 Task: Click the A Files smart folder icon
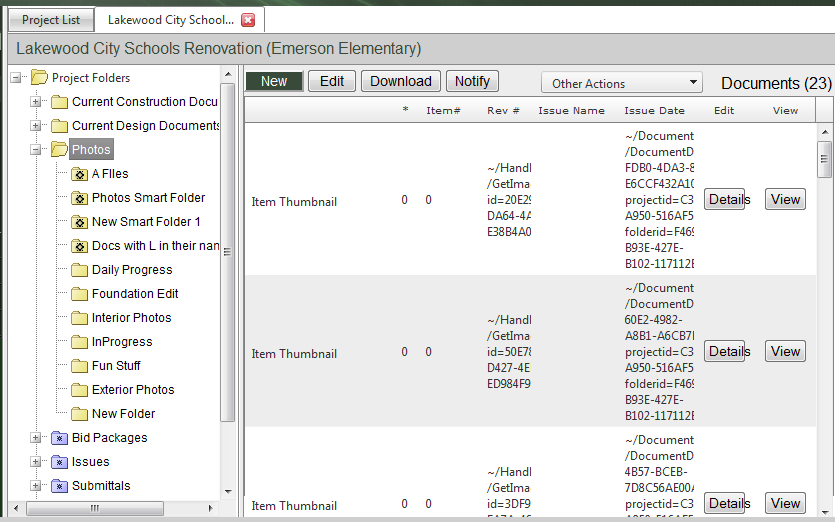[x=79, y=174]
